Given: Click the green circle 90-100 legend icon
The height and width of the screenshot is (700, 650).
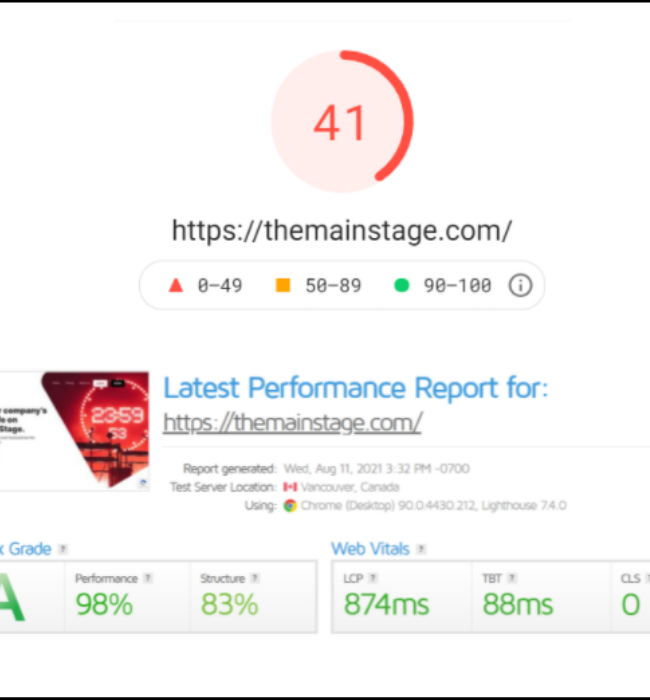Looking at the screenshot, I should pos(401,285).
